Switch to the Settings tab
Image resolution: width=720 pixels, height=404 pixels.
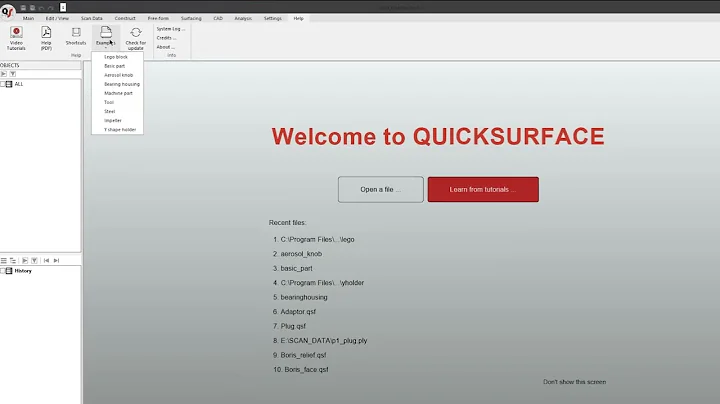[x=272, y=18]
